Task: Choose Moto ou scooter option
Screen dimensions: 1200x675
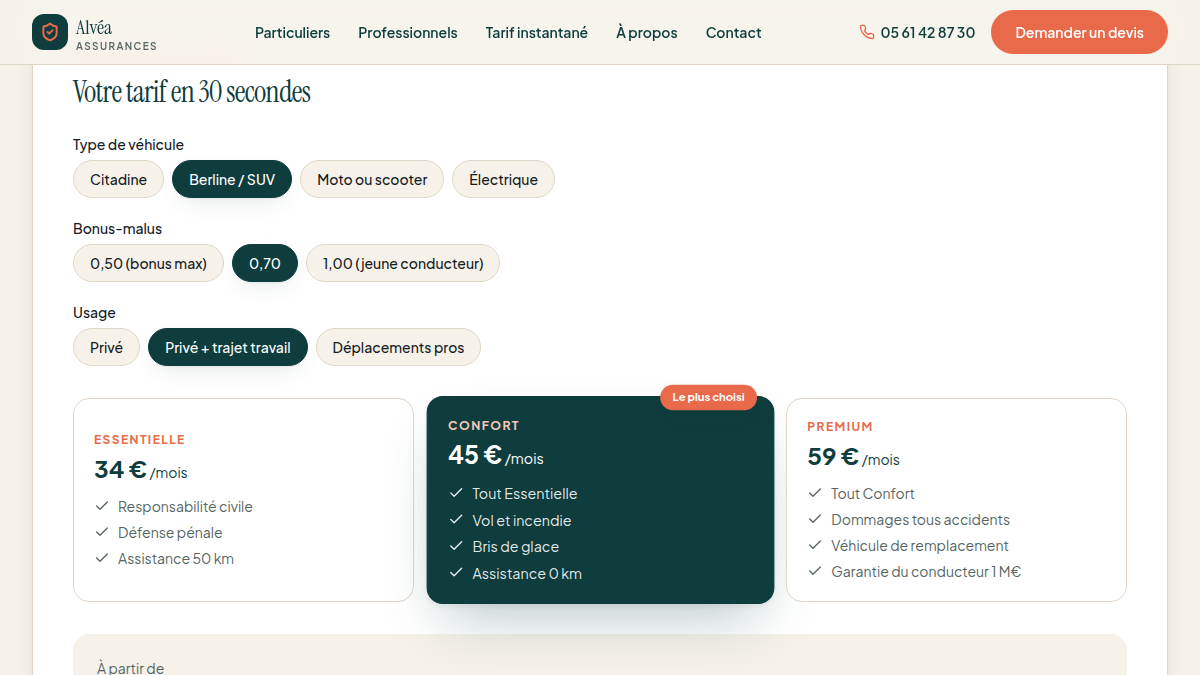Action: [372, 179]
